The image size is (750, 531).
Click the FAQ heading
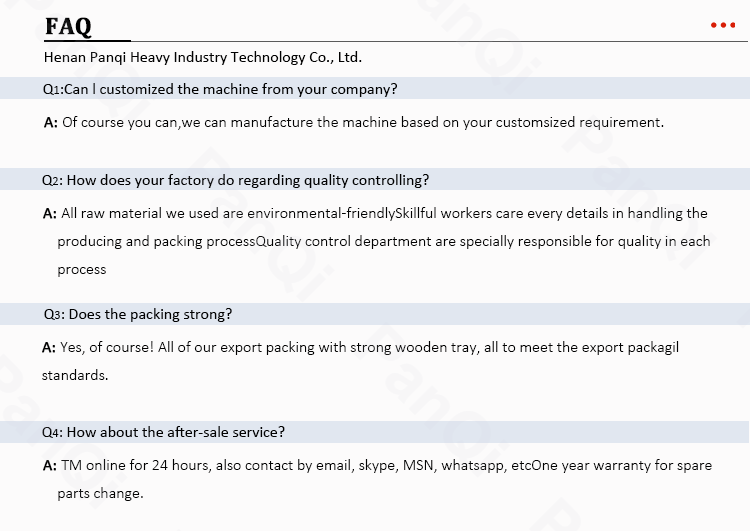pos(68,26)
